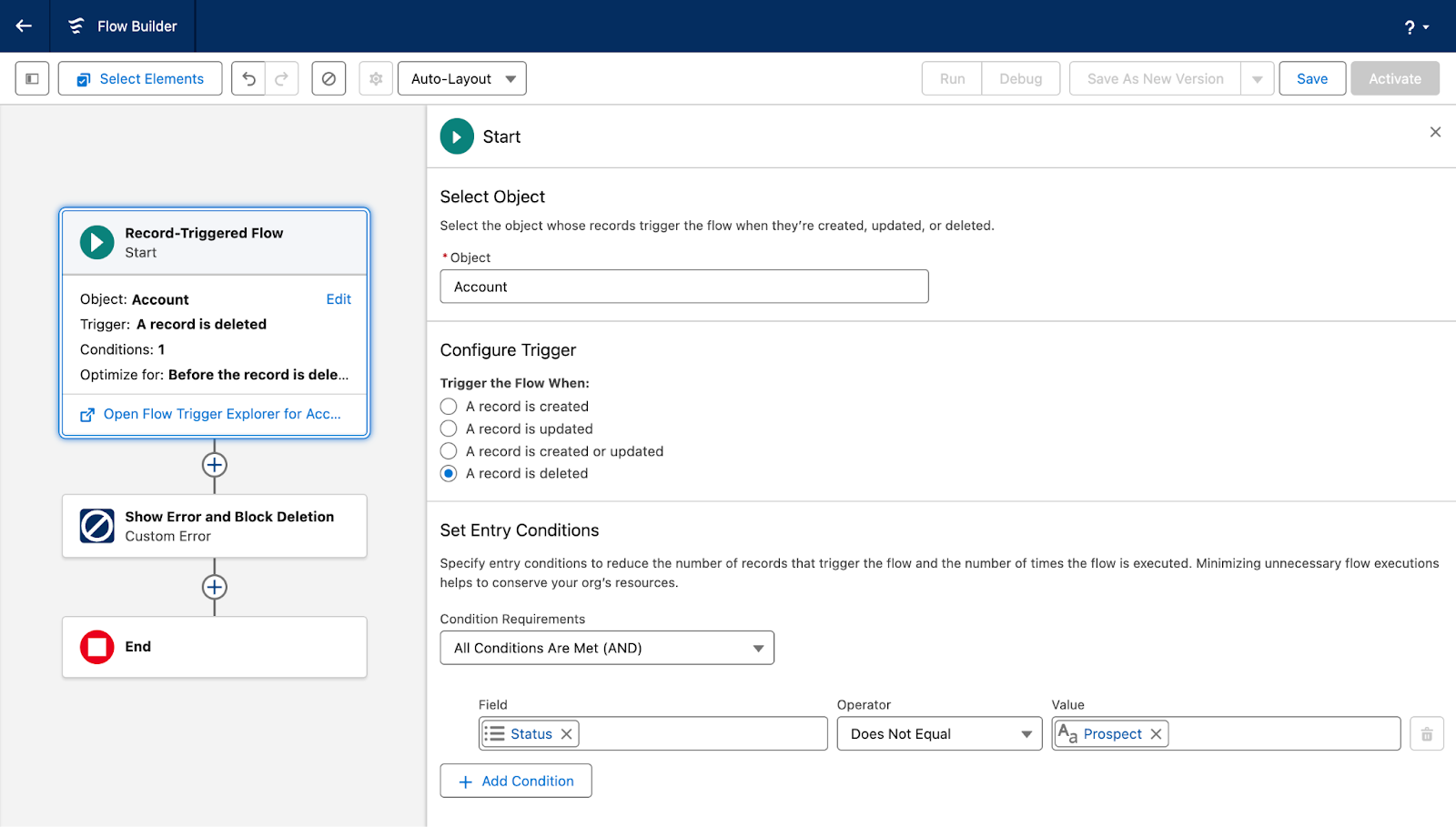Image resolution: width=1456 pixels, height=827 pixels.
Task: Redo the last change
Action: click(x=282, y=79)
